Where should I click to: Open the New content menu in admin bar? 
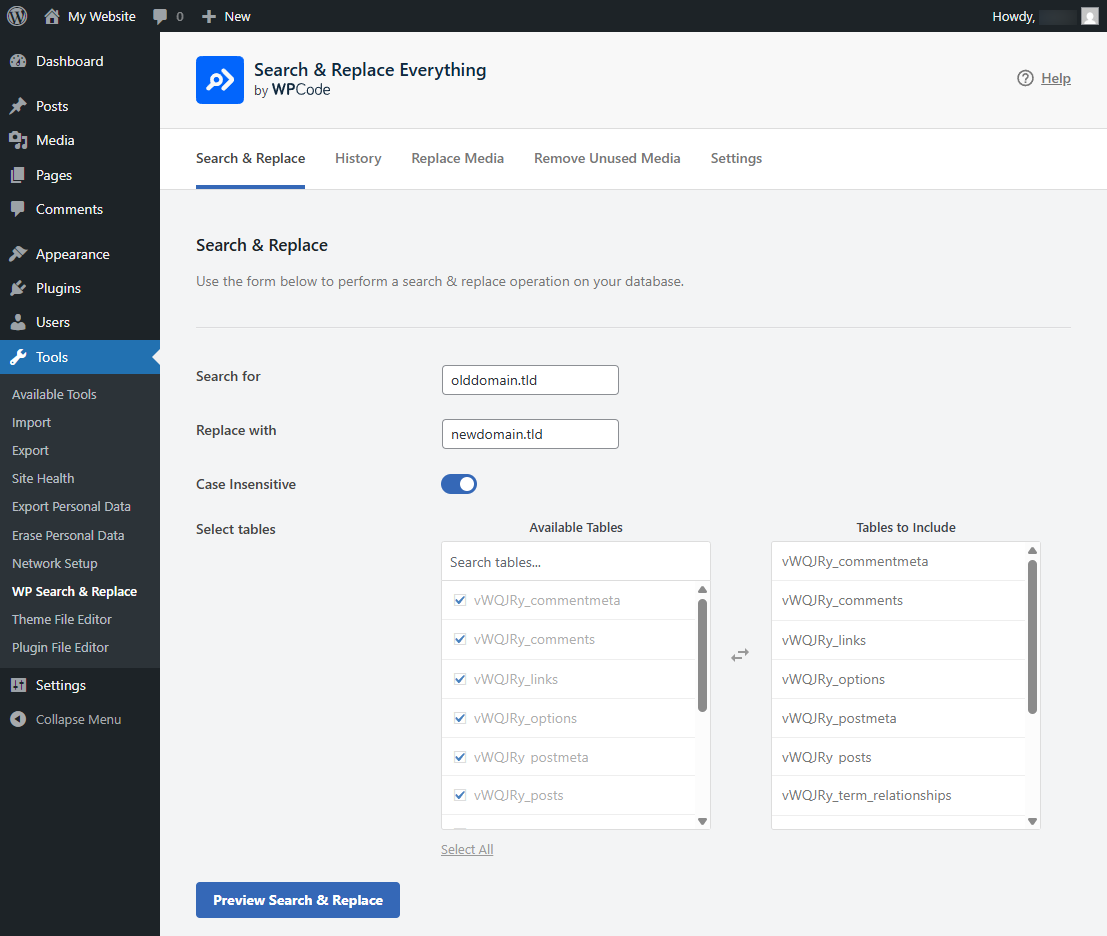(x=226, y=16)
